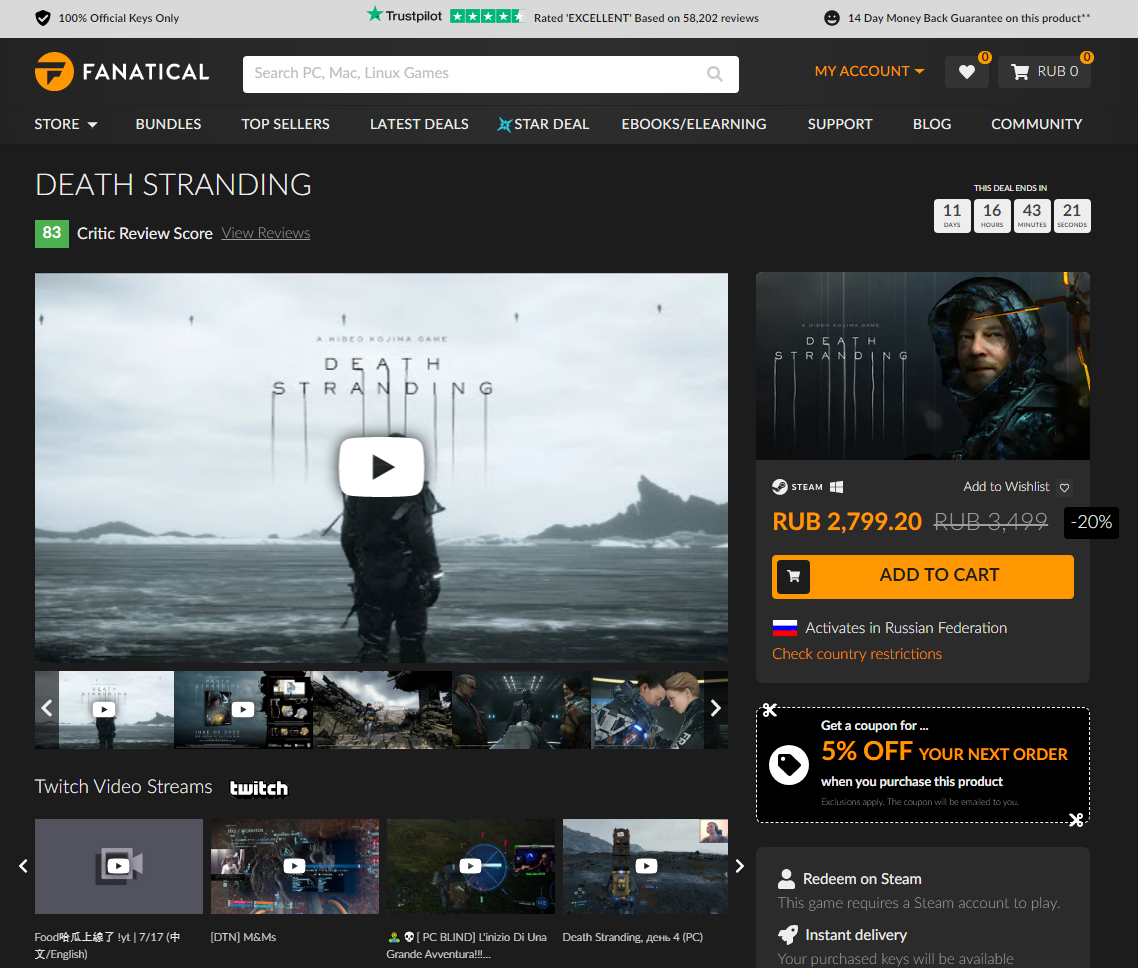
Task: Add Death Stranding to cart
Action: pyautogui.click(x=922, y=577)
